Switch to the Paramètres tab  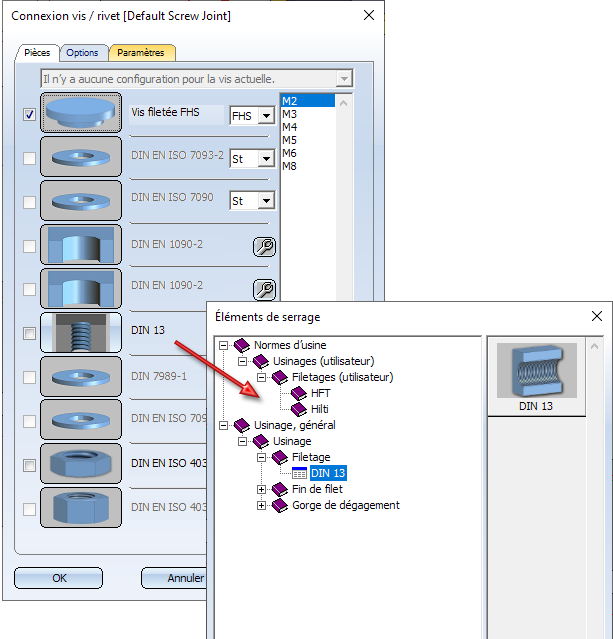coord(141,53)
